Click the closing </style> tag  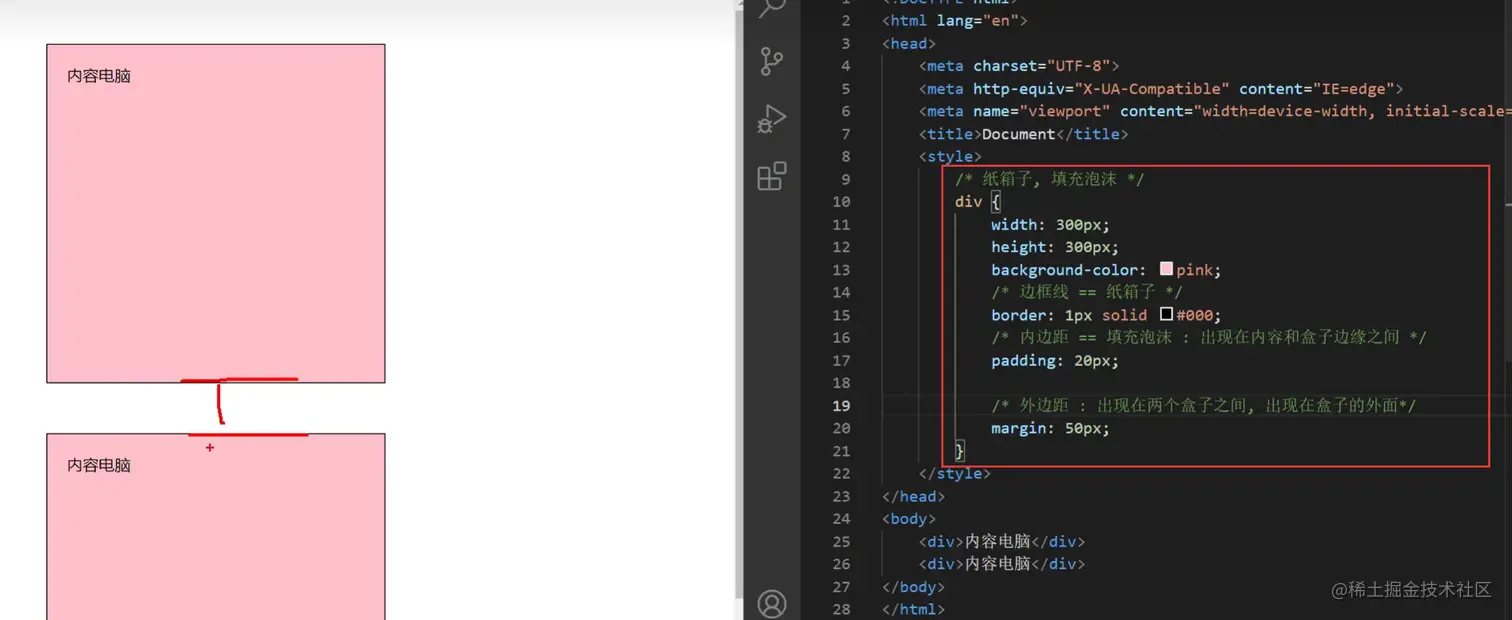pyautogui.click(x=955, y=473)
